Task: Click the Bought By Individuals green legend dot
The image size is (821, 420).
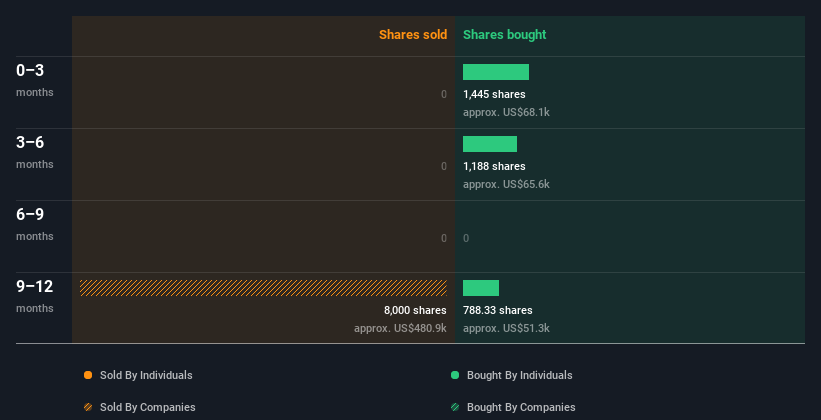Action: click(455, 375)
